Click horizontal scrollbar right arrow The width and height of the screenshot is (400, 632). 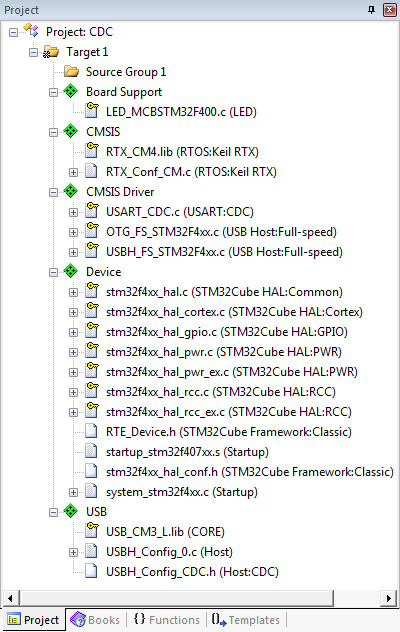389,598
